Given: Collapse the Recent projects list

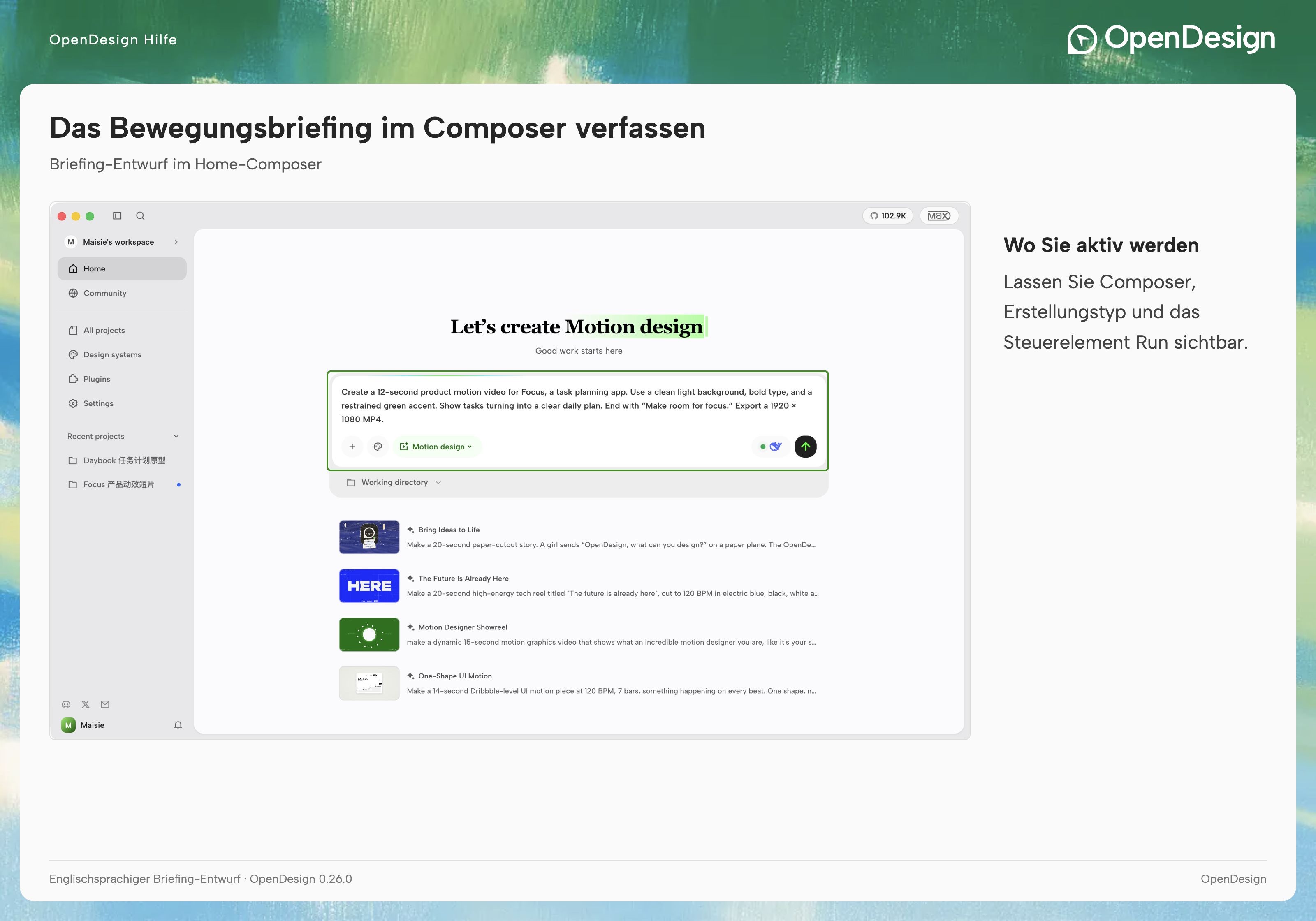Looking at the screenshot, I should pyautogui.click(x=176, y=436).
